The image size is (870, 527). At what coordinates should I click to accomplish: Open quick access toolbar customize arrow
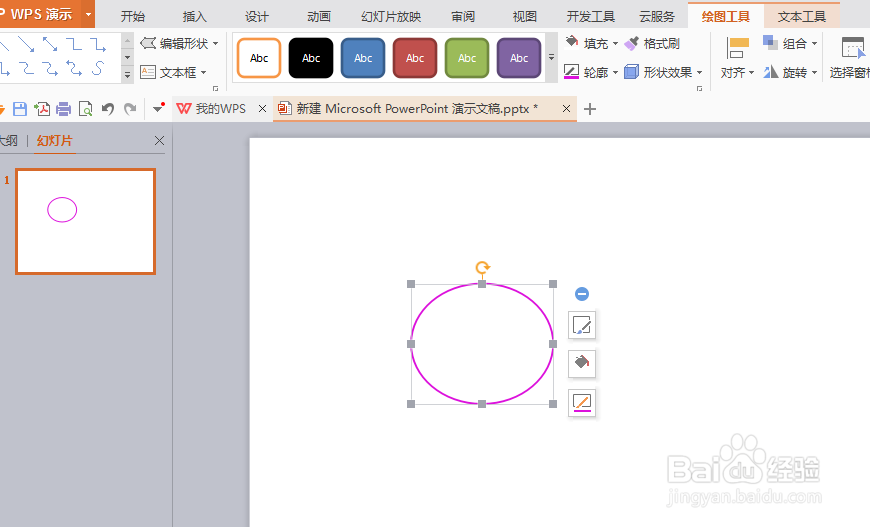point(159,108)
